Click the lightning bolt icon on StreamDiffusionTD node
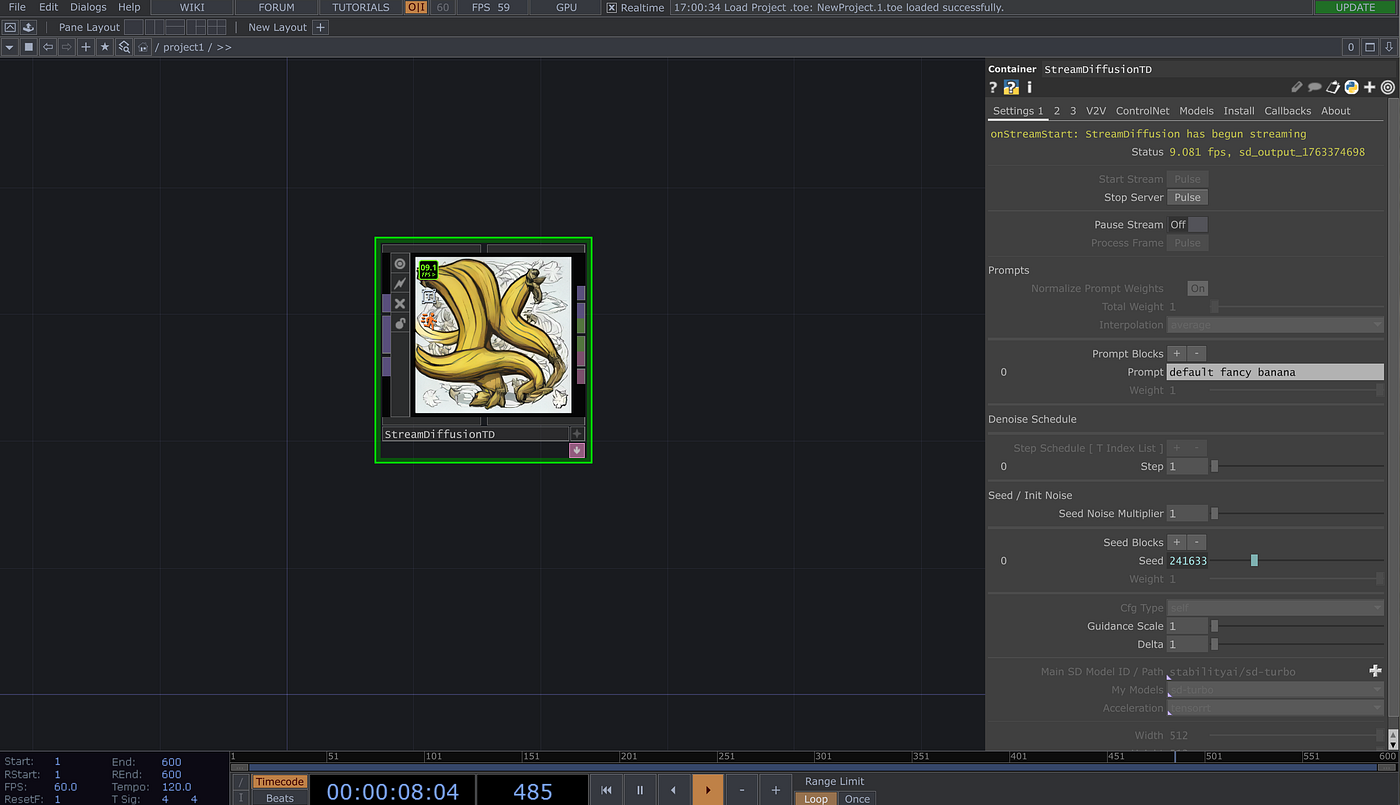The image size is (1400, 805). click(400, 284)
